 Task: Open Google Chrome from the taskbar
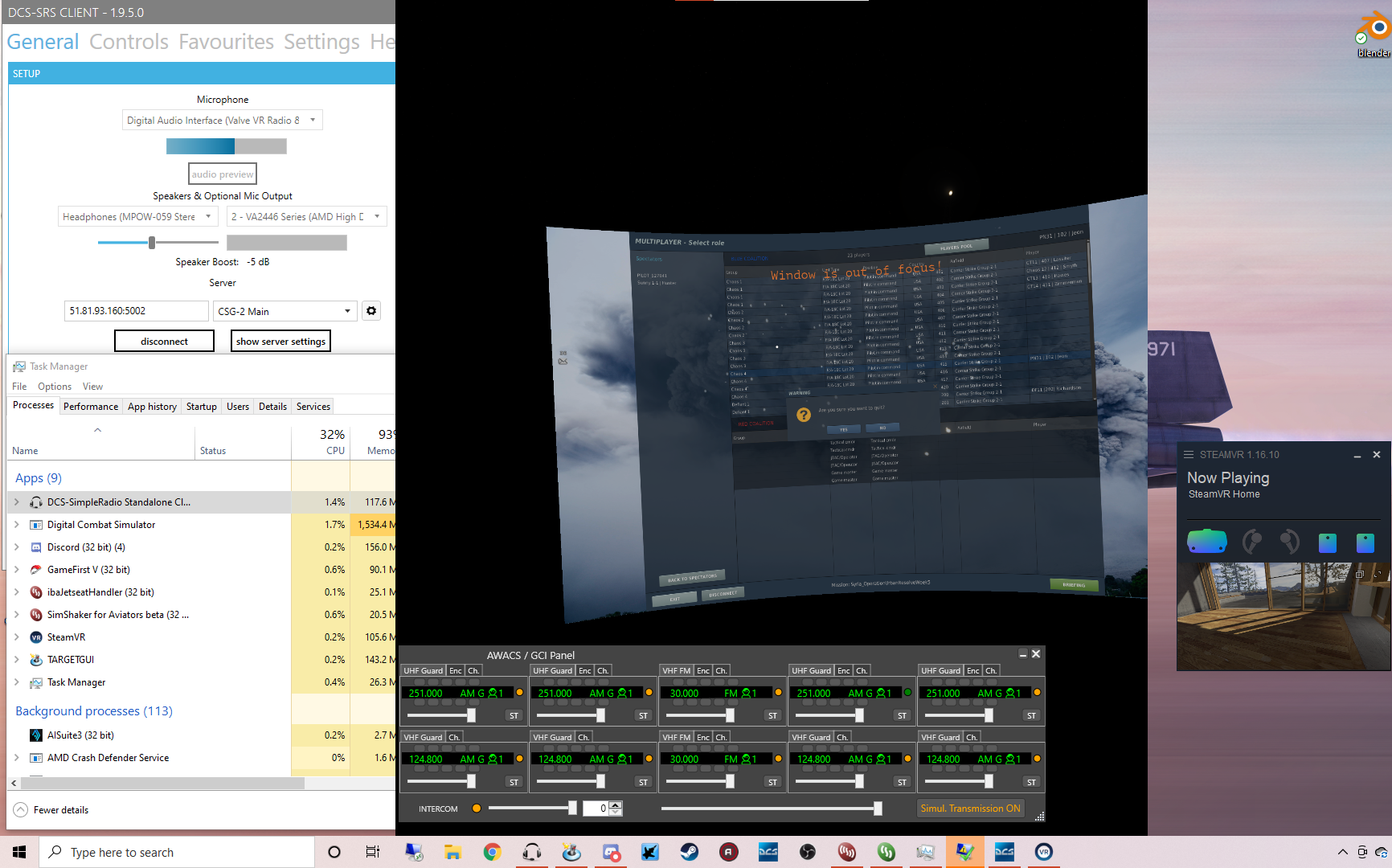coord(492,852)
